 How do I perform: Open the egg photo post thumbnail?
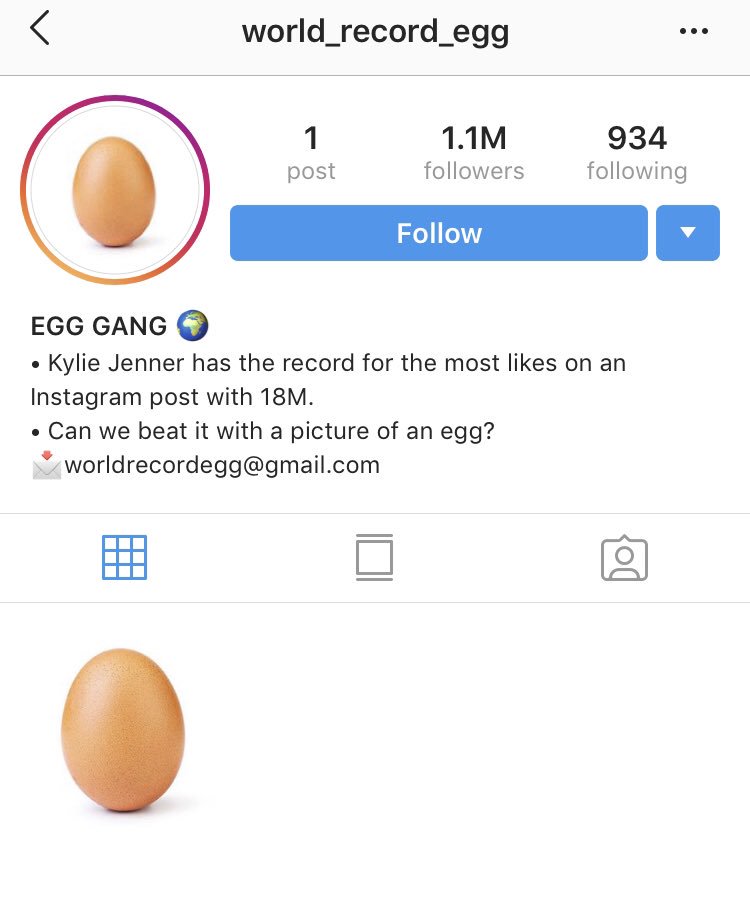(x=124, y=730)
